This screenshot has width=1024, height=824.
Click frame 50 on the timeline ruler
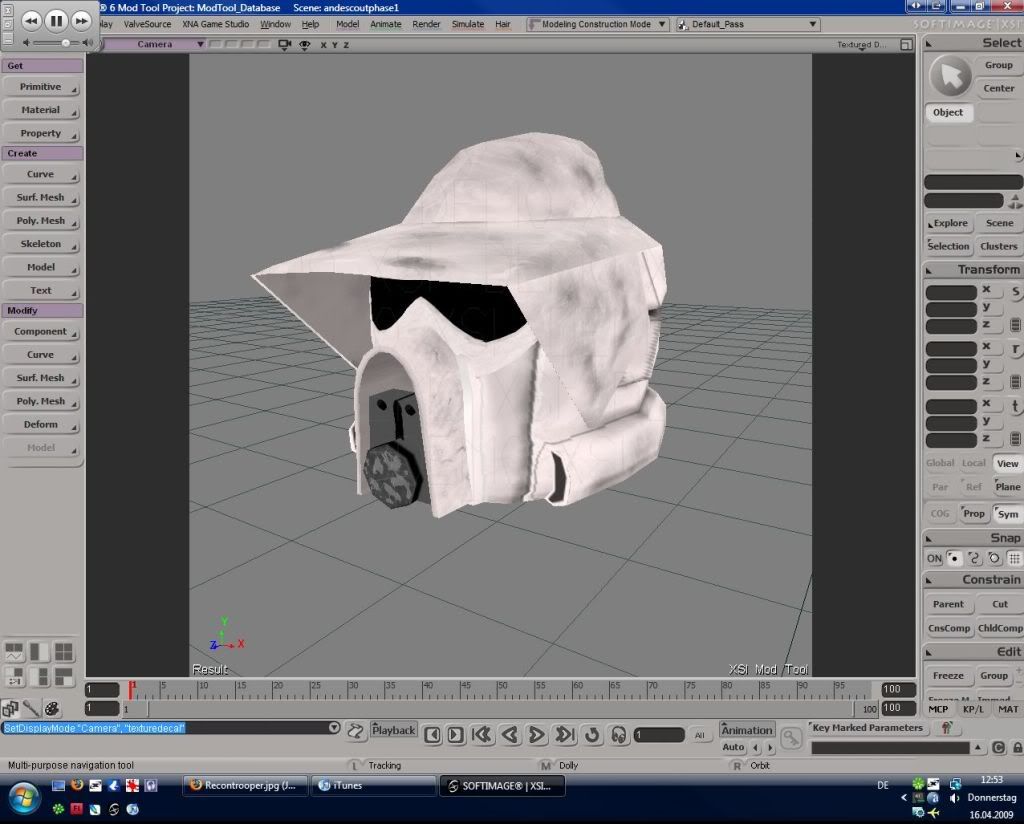502,688
